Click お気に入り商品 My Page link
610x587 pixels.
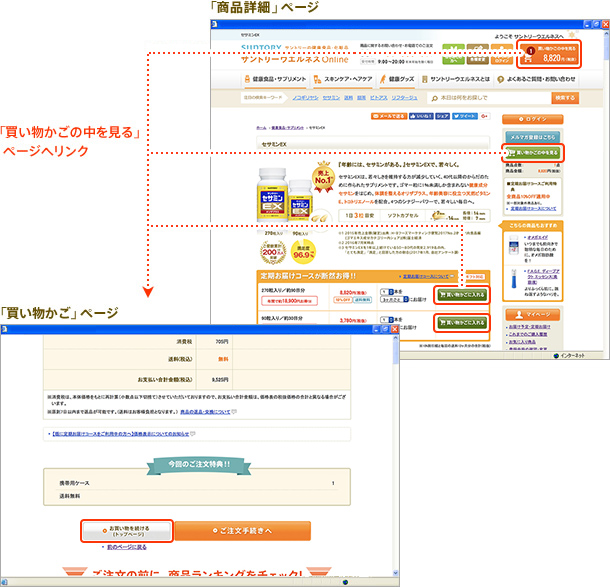click(522, 342)
